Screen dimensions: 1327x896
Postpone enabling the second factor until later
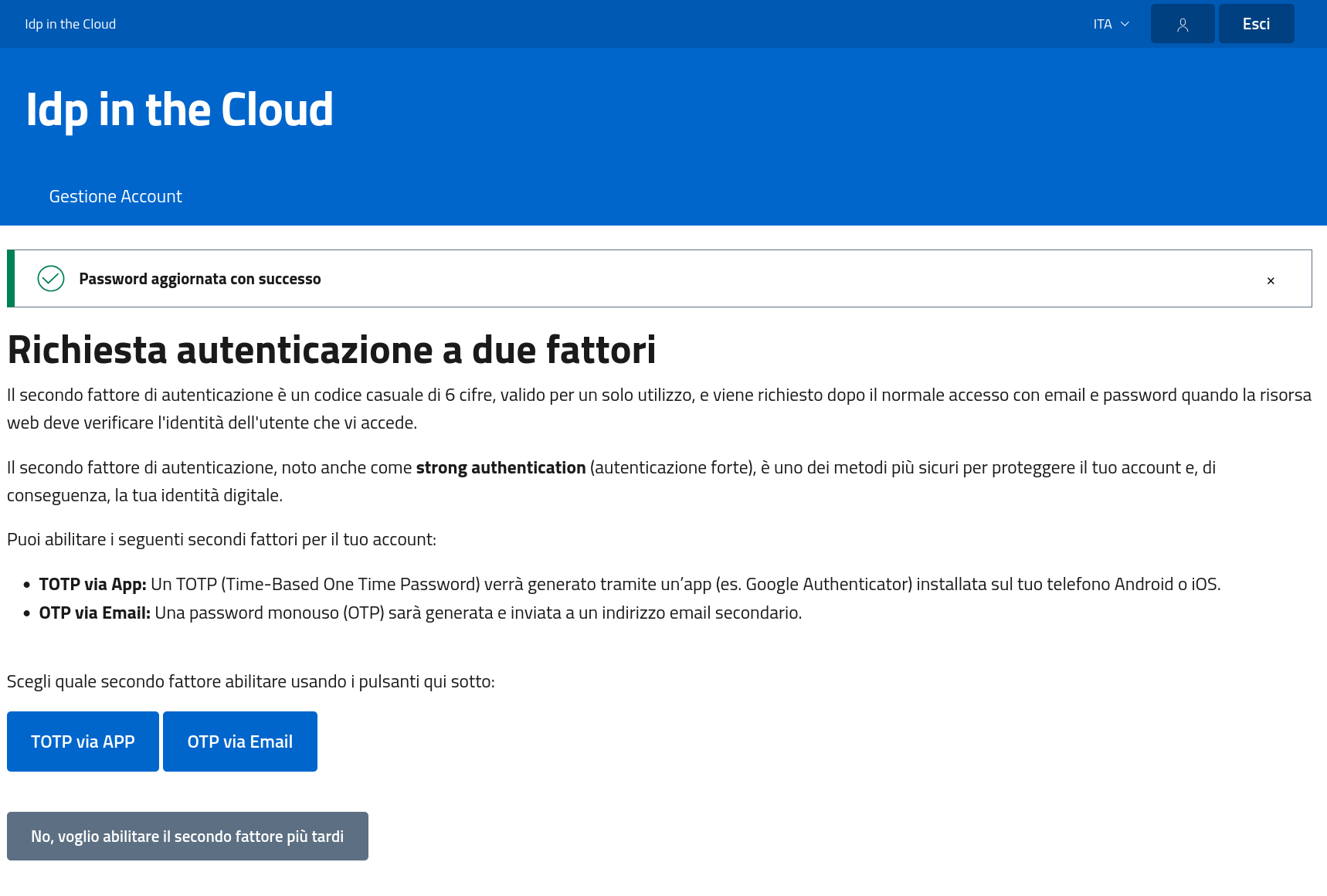pos(188,836)
